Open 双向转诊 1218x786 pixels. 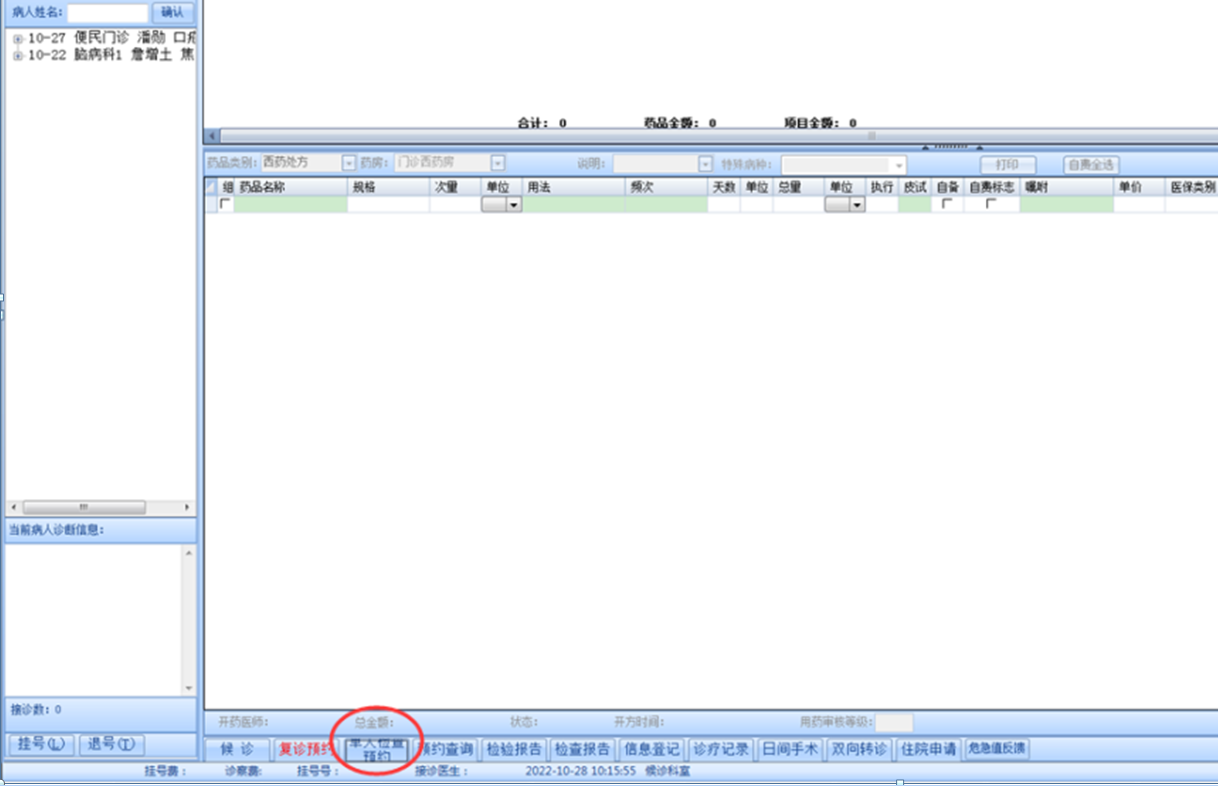tap(859, 749)
